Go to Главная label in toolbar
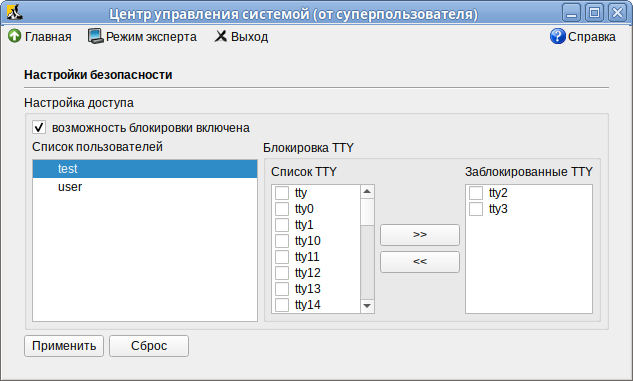633x381 pixels. click(48, 37)
